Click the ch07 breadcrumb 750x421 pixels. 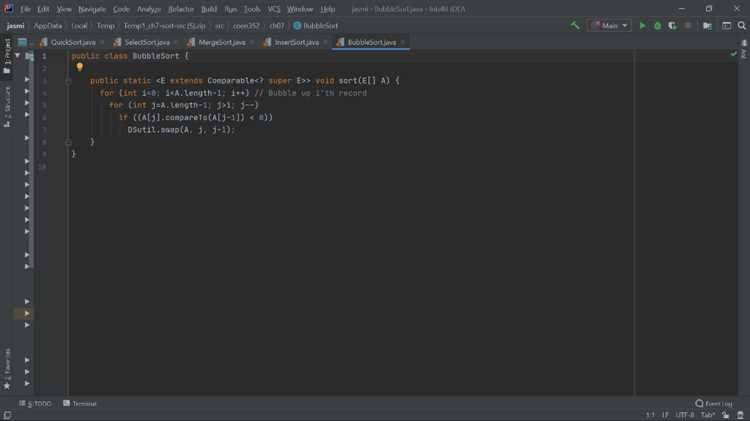point(276,26)
